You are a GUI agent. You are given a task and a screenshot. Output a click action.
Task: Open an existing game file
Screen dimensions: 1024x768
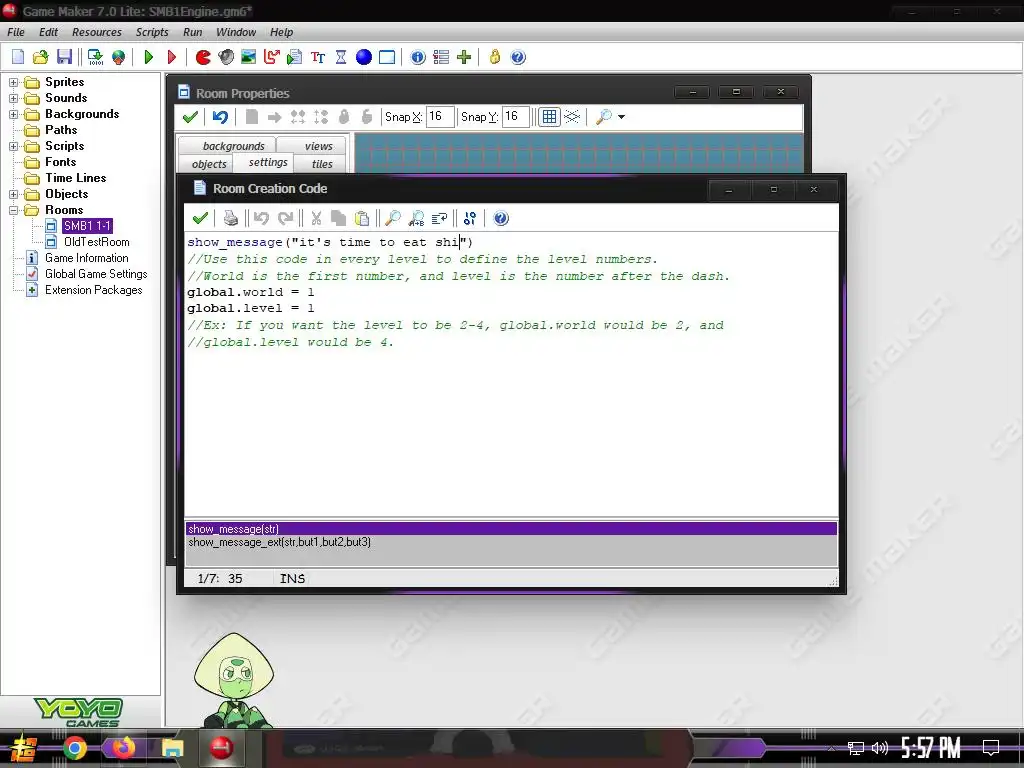click(40, 57)
